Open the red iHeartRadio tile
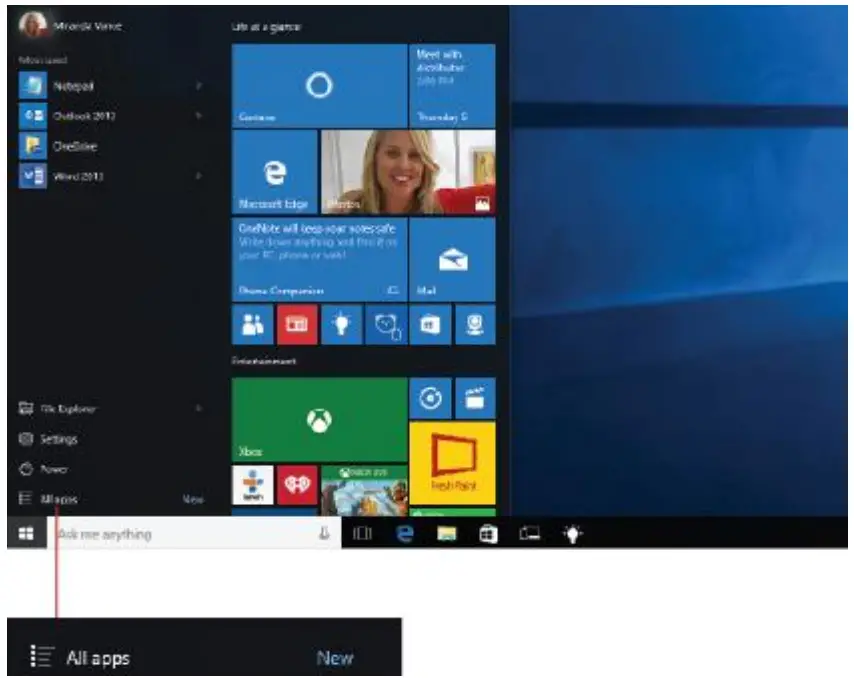 [x=297, y=485]
